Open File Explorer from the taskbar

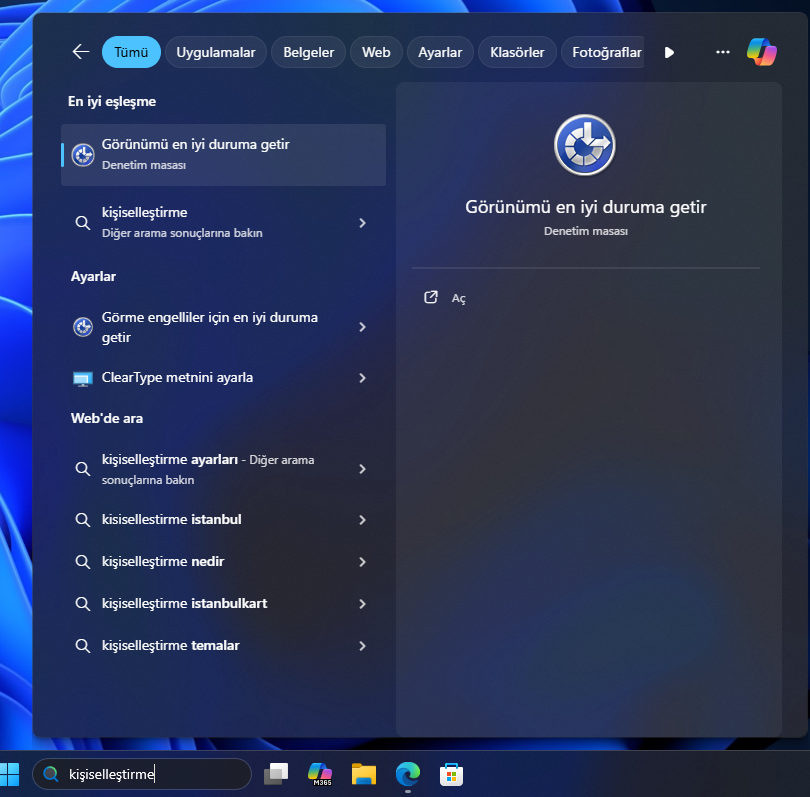click(364, 774)
